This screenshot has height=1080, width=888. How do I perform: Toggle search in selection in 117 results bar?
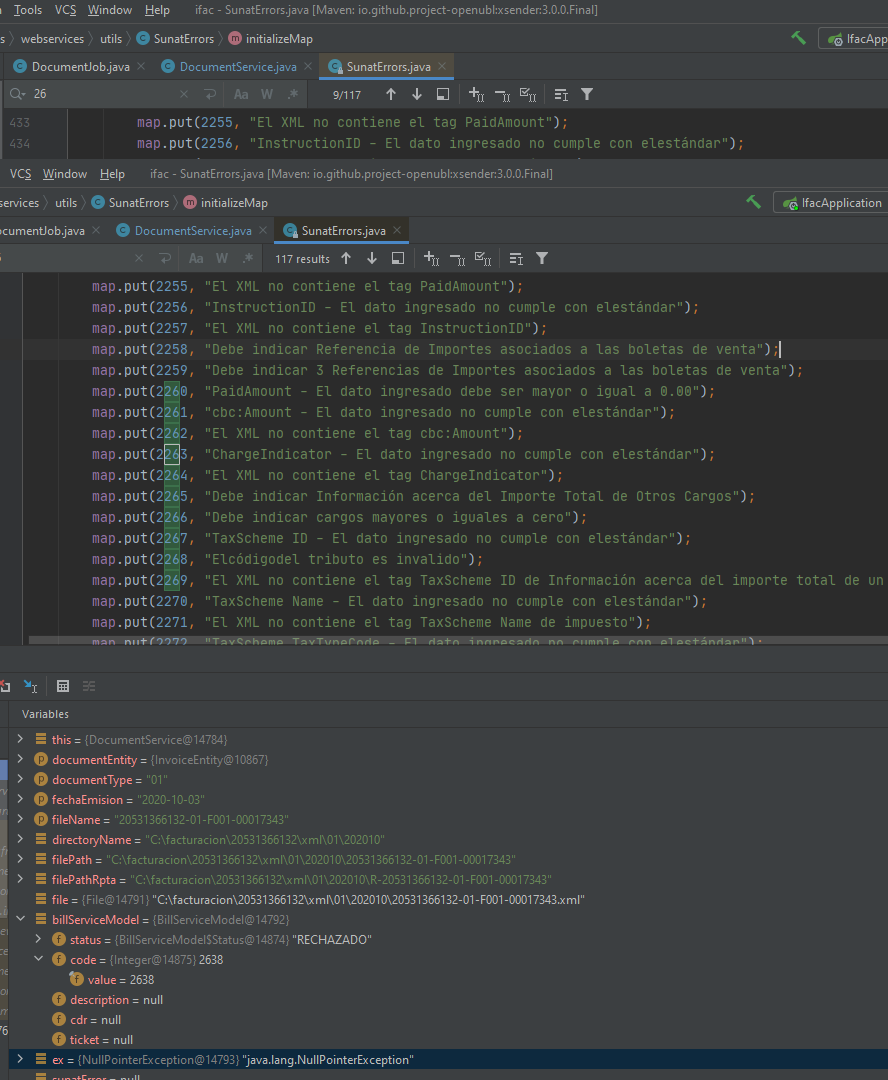tap(516, 258)
